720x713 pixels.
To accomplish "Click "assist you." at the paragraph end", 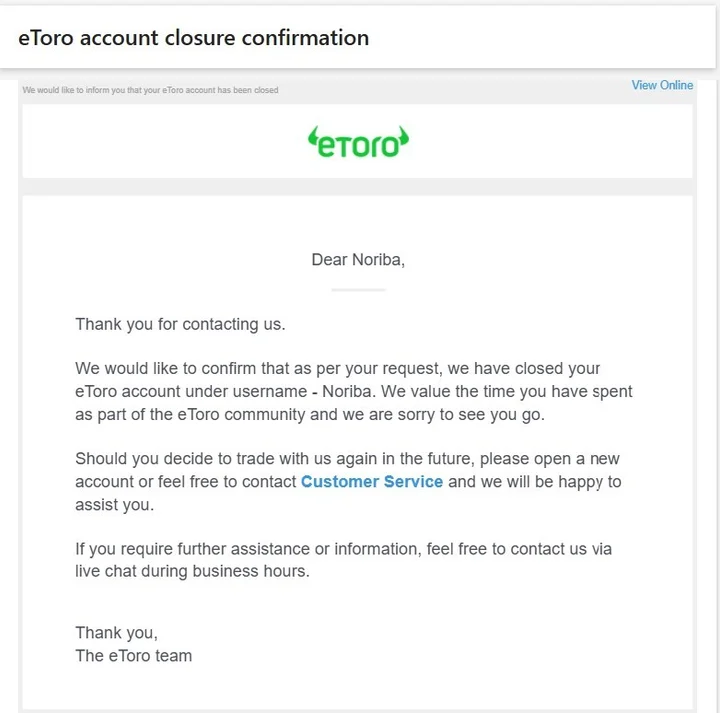I will click(114, 505).
